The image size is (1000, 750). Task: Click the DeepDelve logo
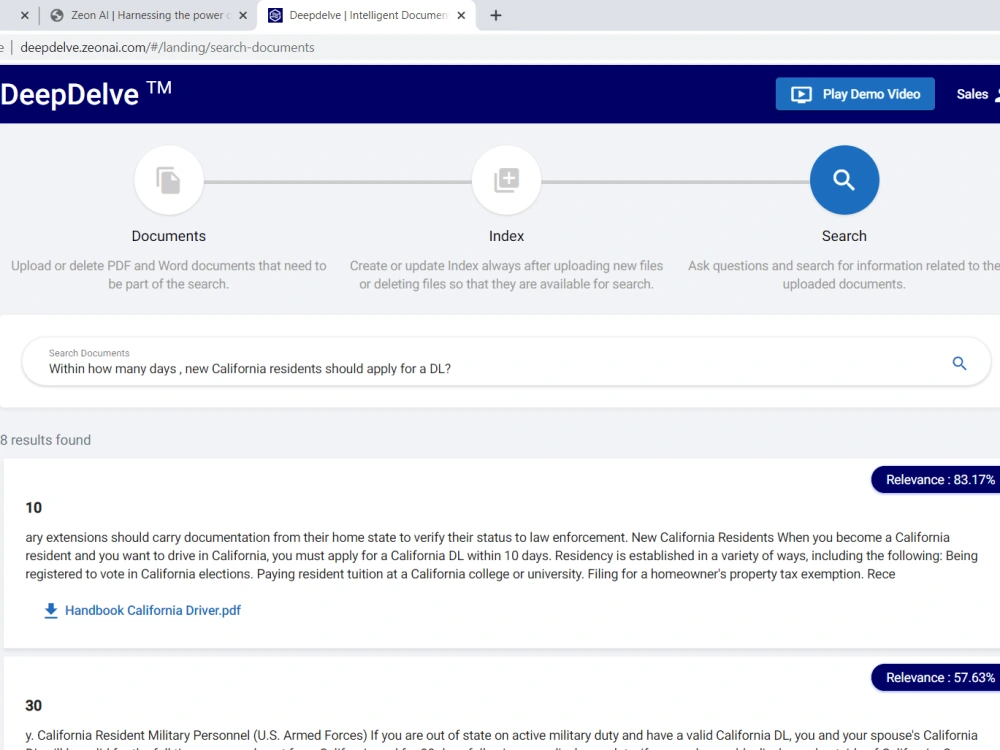pos(86,94)
